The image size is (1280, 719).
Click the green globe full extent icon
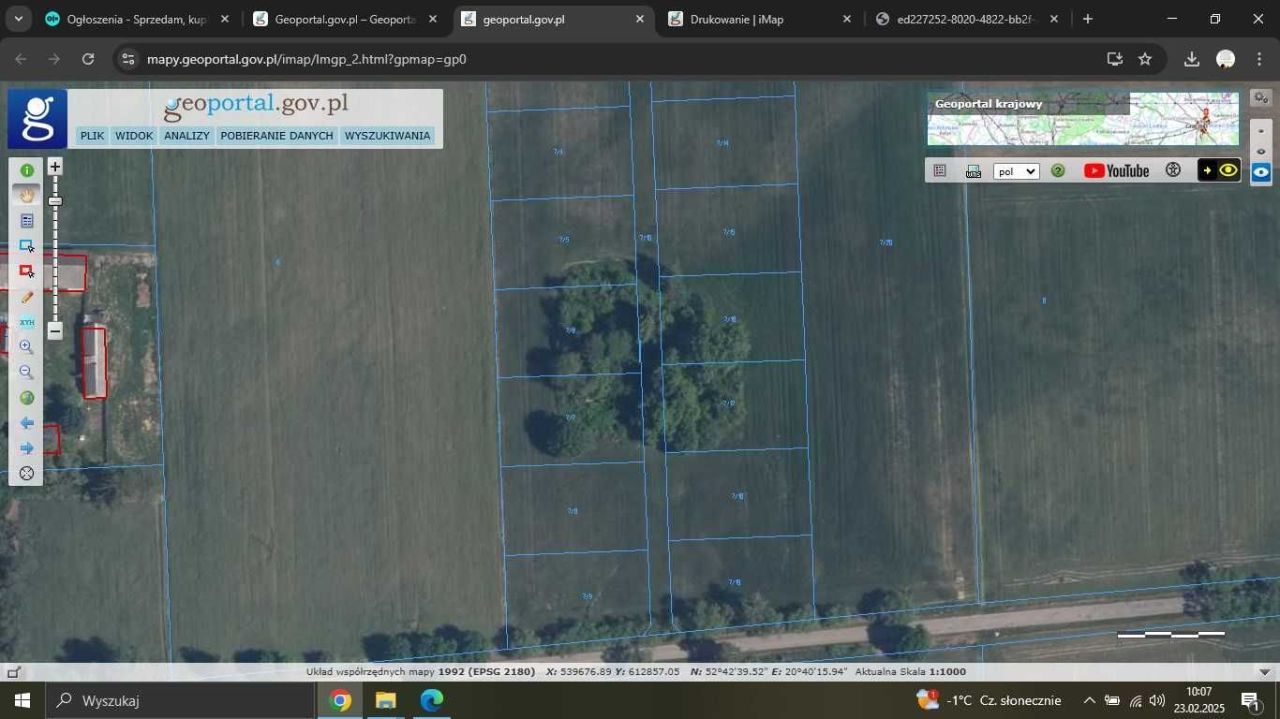pyautogui.click(x=27, y=398)
